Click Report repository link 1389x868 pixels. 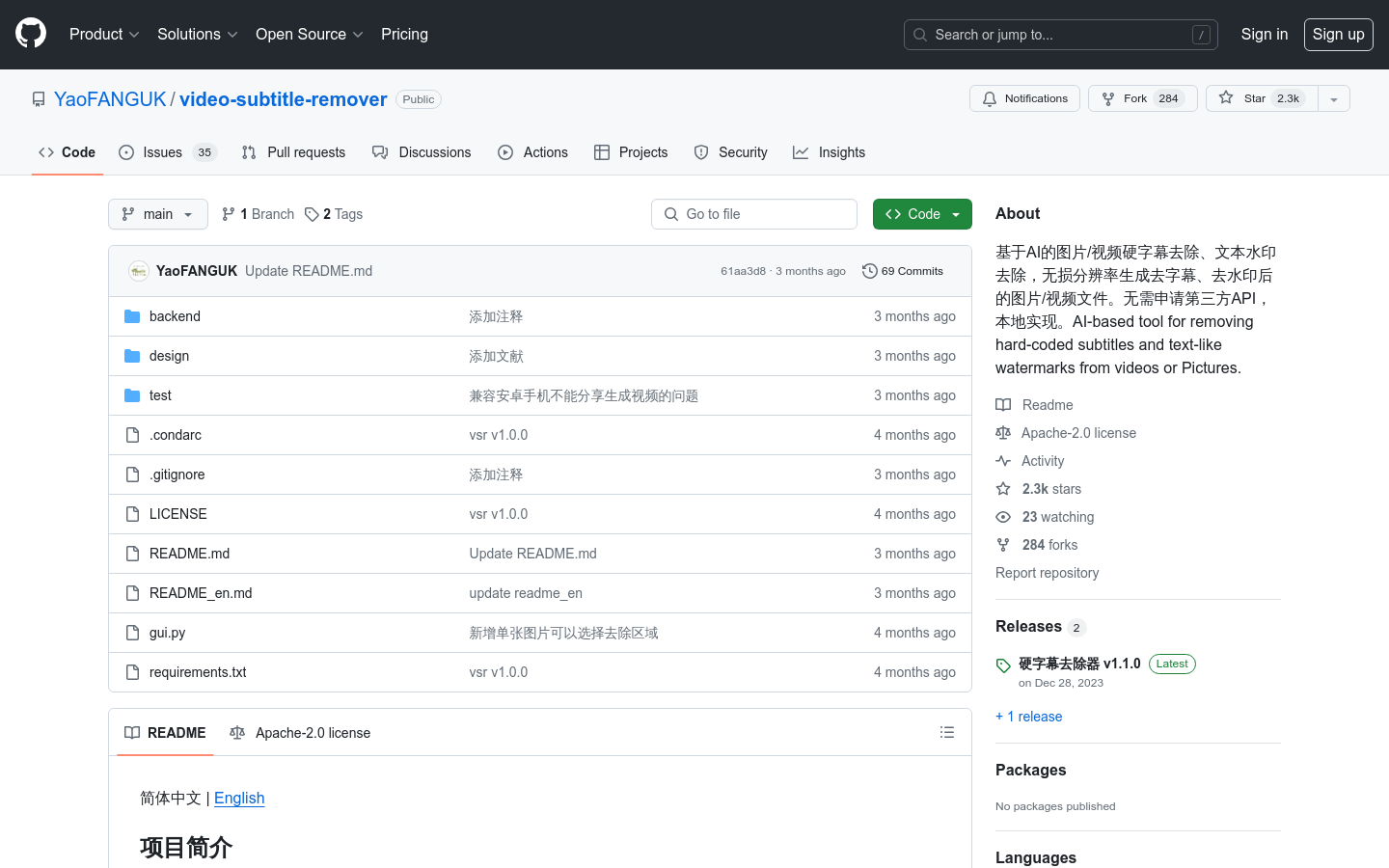click(x=1047, y=573)
